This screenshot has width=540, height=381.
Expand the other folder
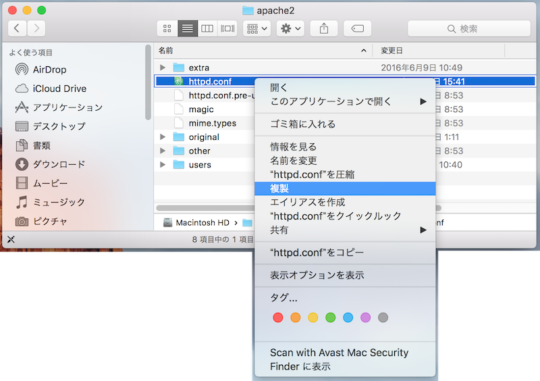(163, 151)
